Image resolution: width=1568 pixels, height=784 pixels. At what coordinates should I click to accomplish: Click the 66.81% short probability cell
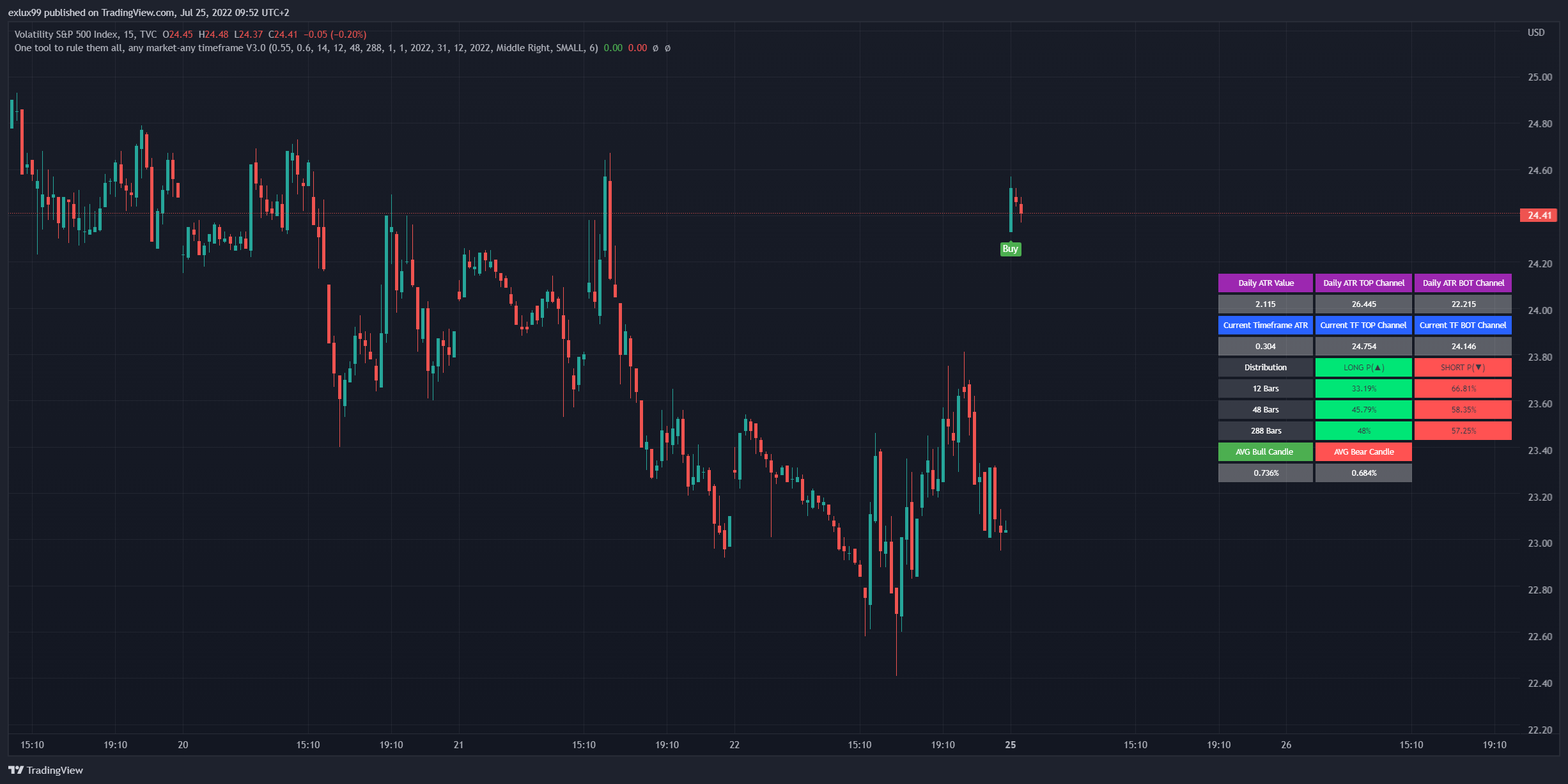1463,389
